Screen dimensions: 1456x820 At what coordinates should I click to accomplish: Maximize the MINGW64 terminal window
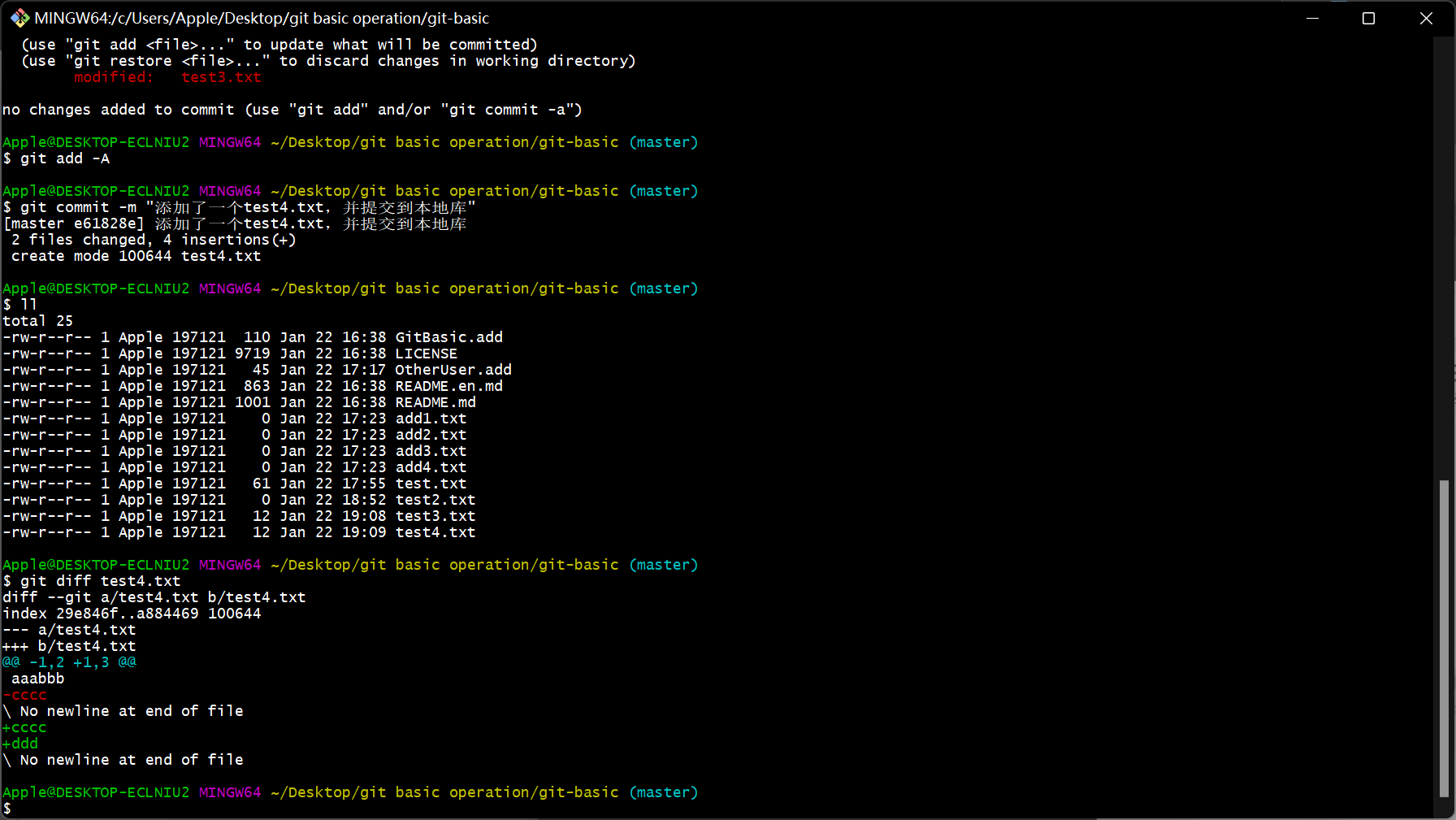coord(1368,18)
